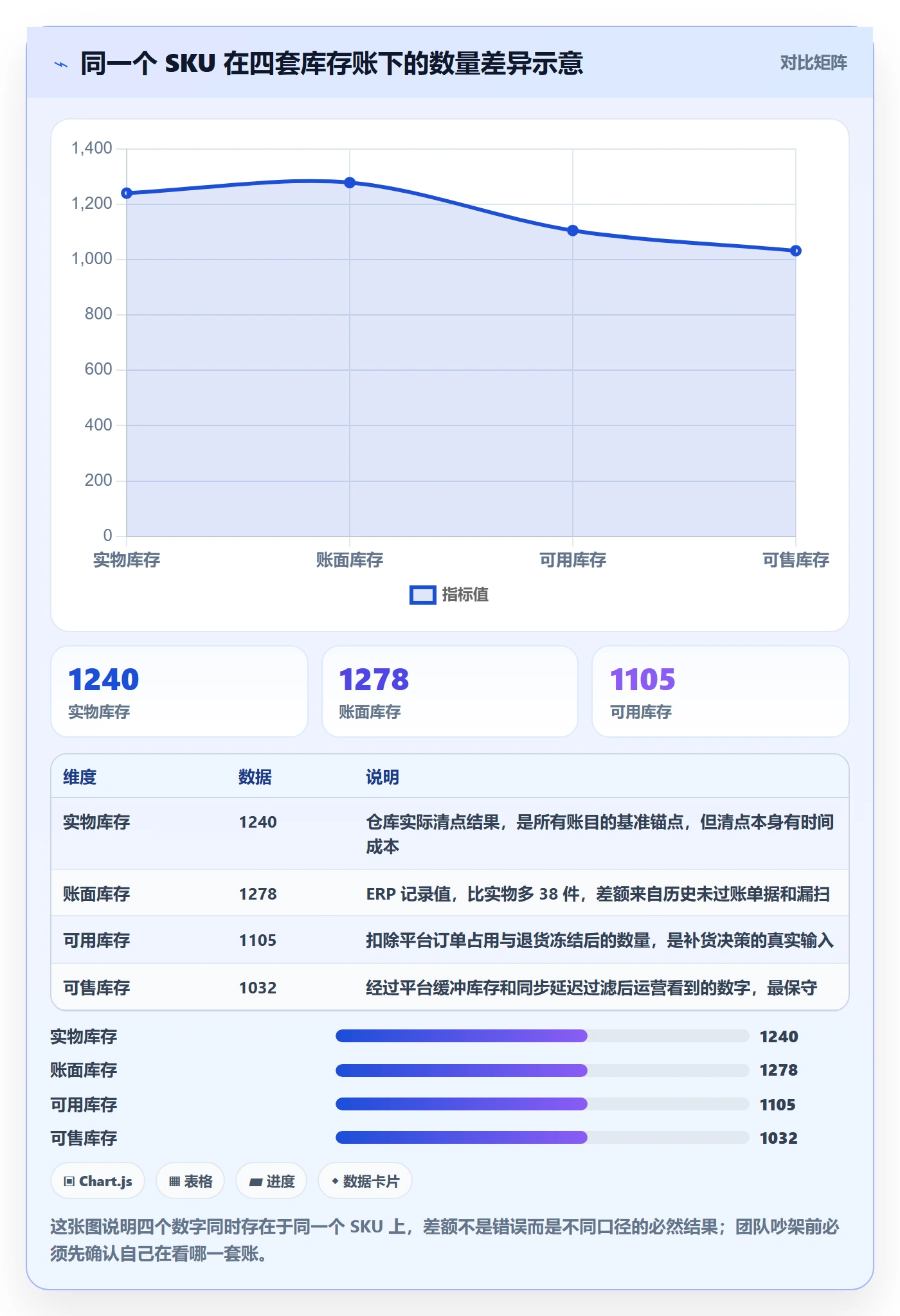Click the 账面库存 x-axis label under the chart
Viewport: 900px width, 1316px height.
pos(350,560)
